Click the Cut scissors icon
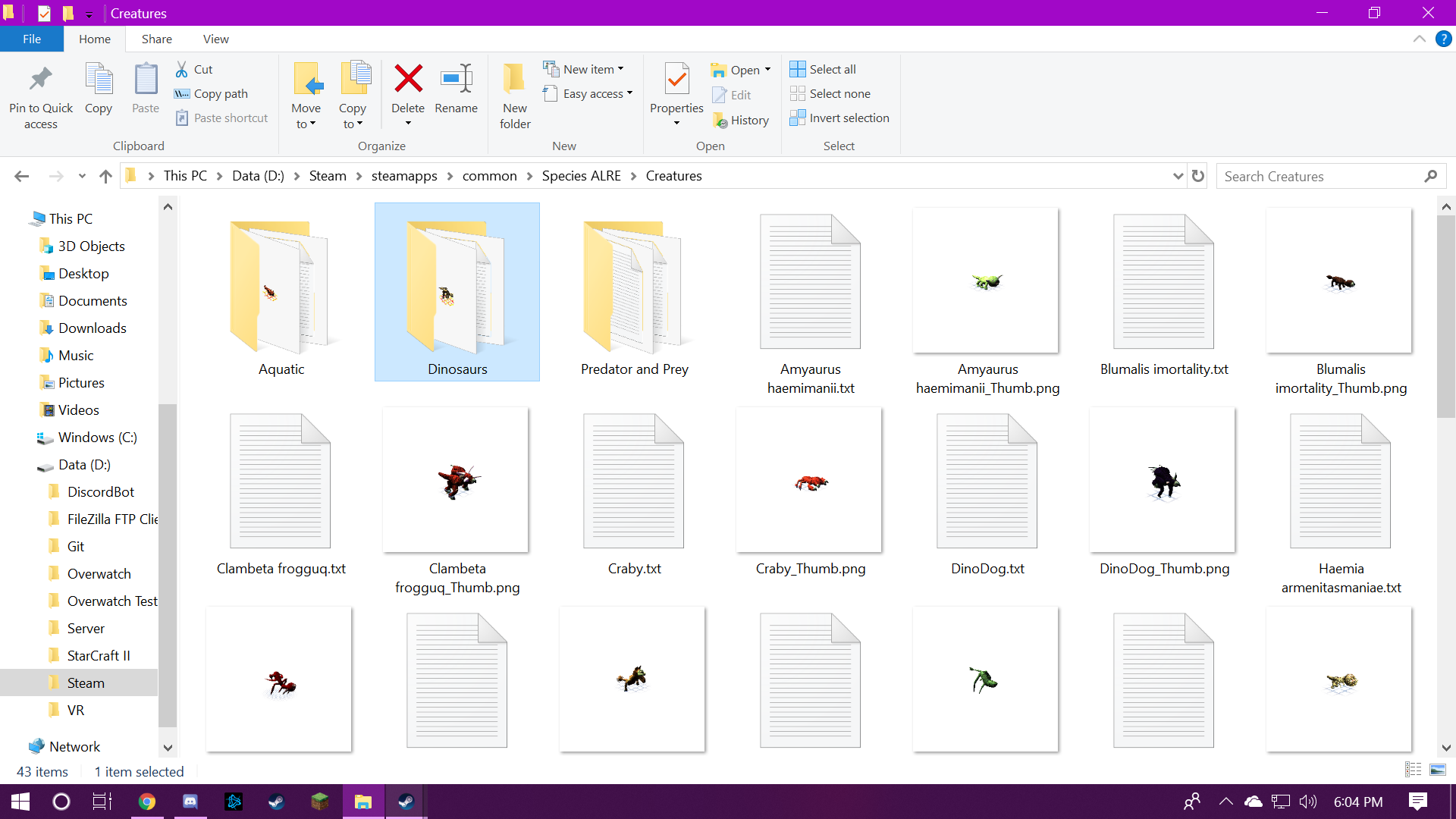 click(x=182, y=69)
